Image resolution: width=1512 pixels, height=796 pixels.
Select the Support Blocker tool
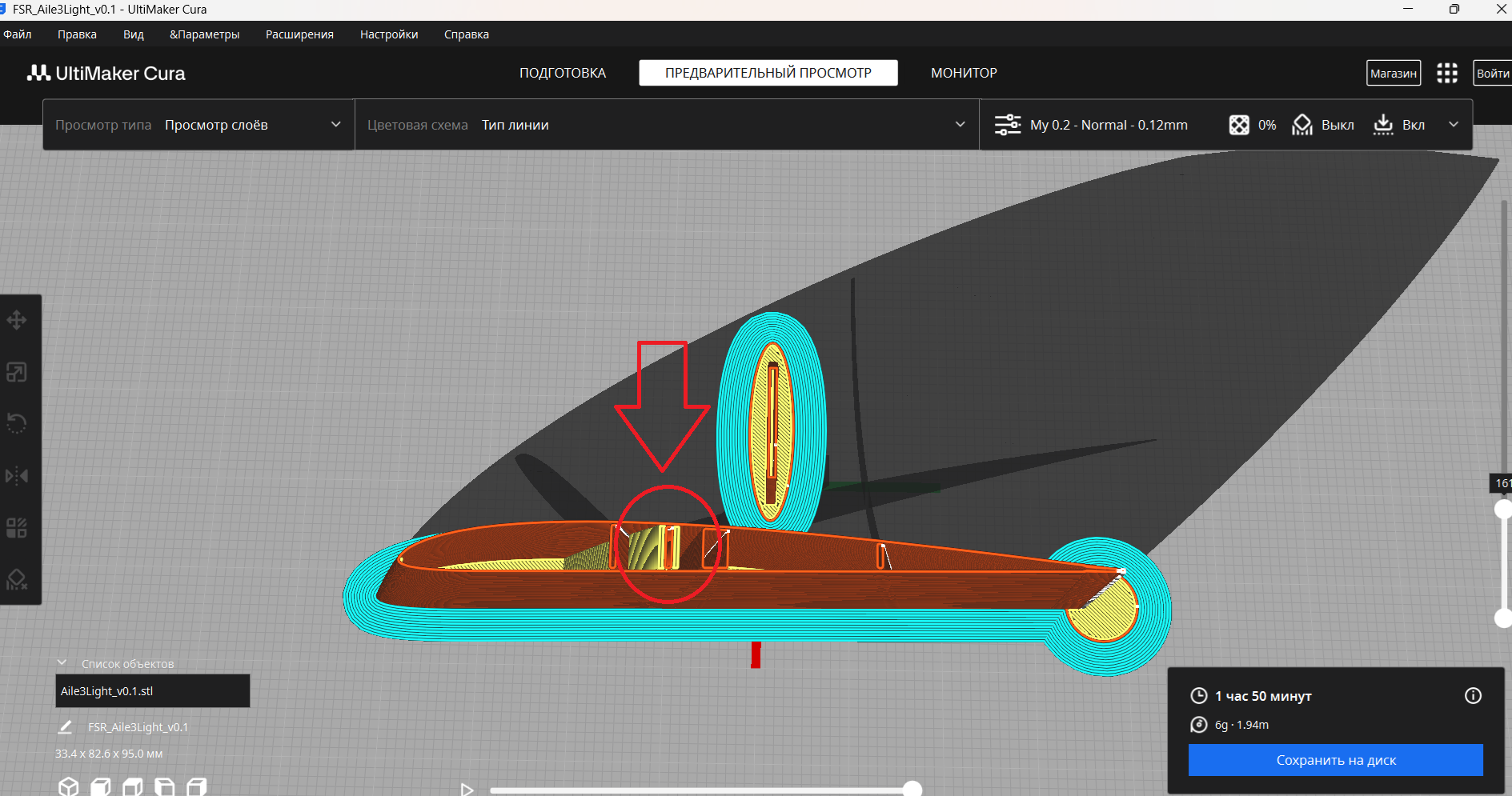17,579
